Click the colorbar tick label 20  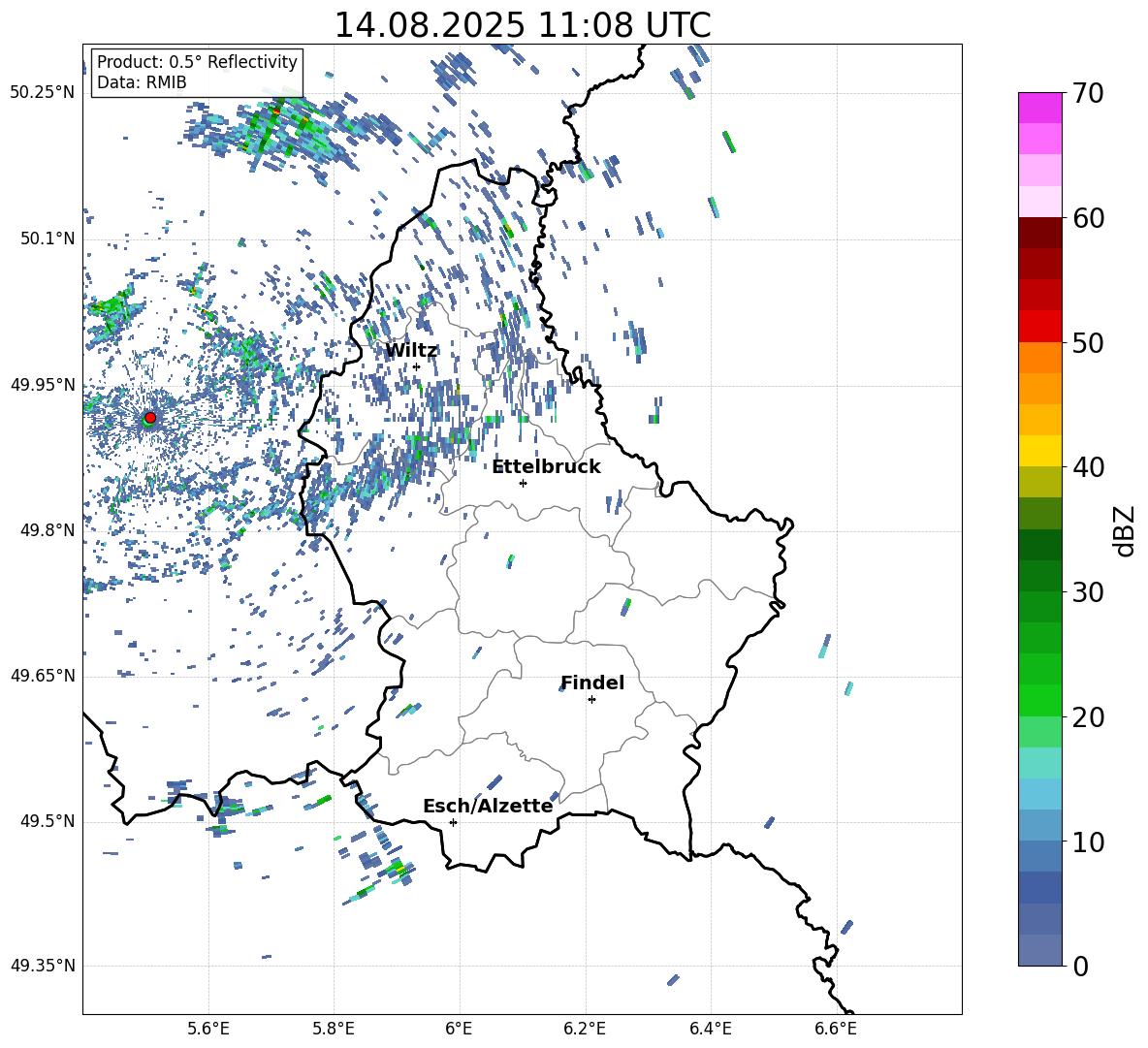click(x=1089, y=716)
